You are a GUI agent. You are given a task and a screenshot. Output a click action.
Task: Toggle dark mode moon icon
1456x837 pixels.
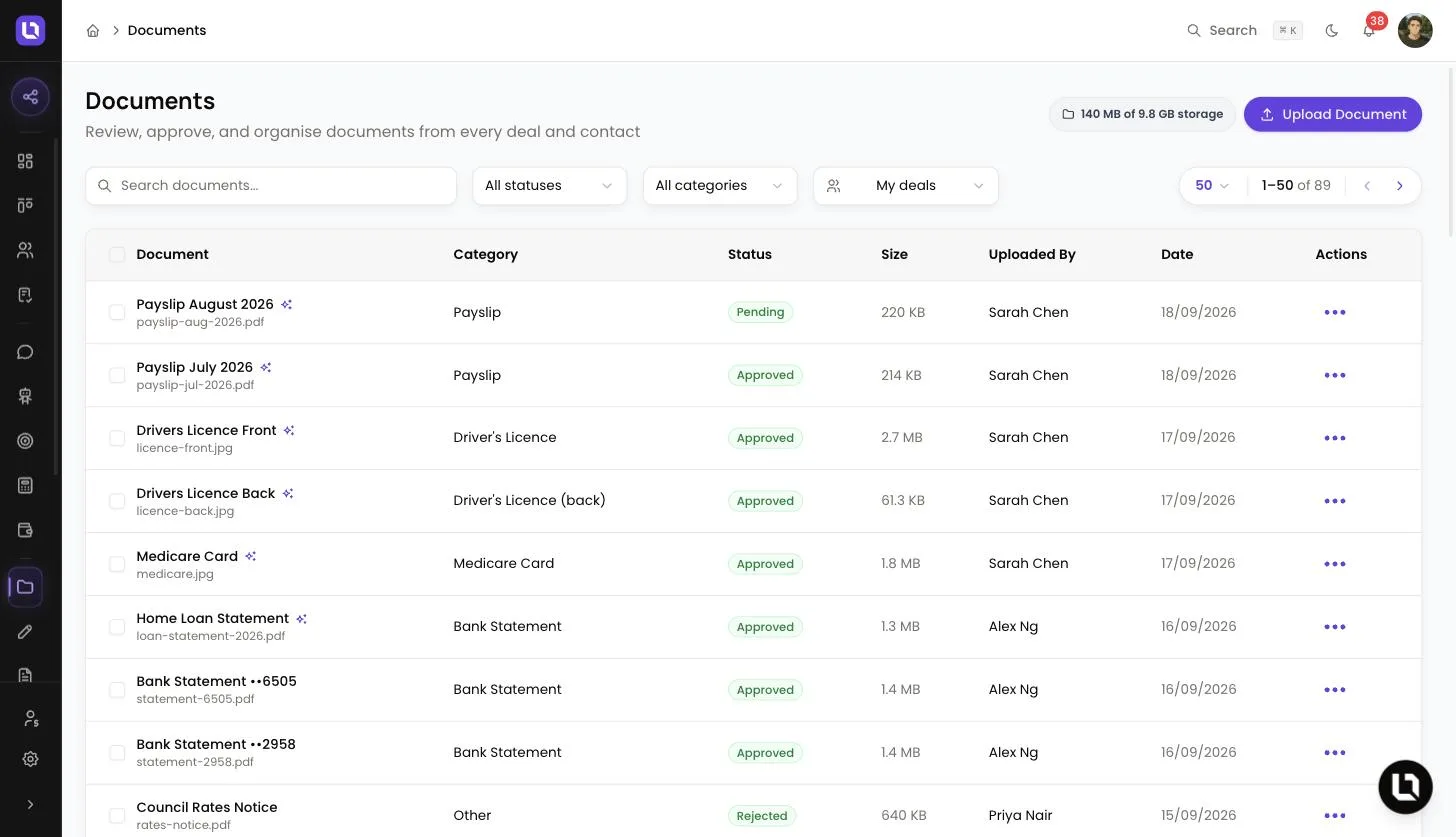pos(1332,31)
